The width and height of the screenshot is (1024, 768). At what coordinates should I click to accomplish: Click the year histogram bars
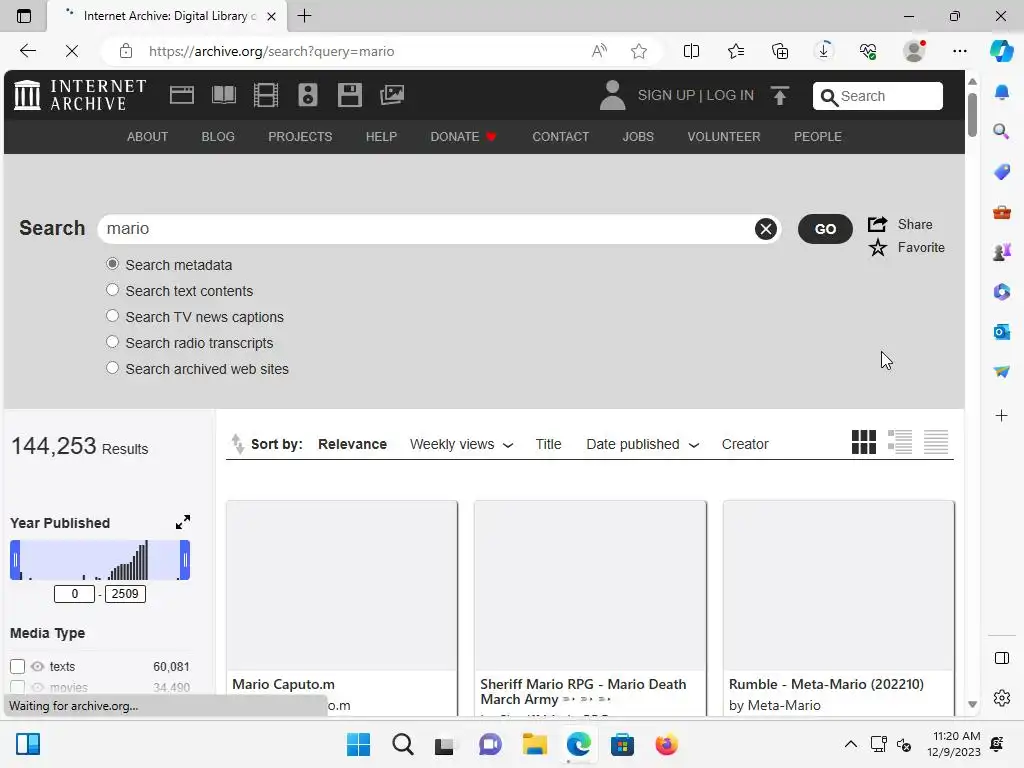(100, 560)
